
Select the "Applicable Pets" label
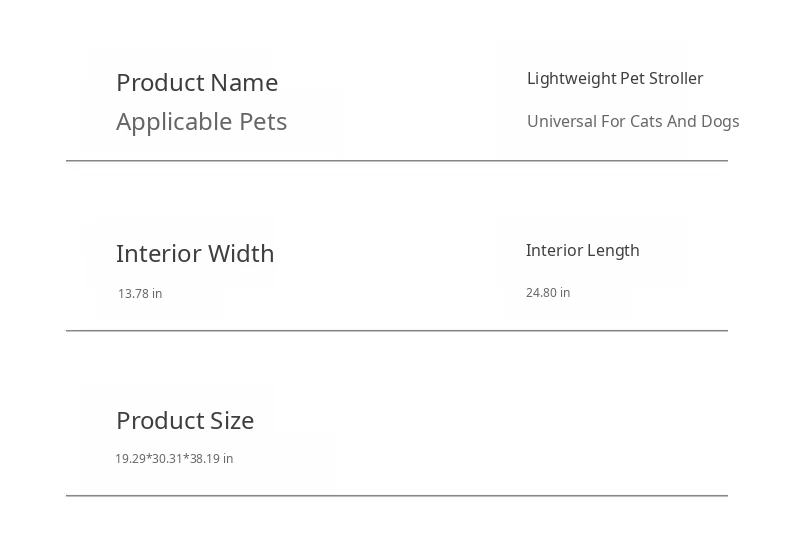(x=201, y=121)
